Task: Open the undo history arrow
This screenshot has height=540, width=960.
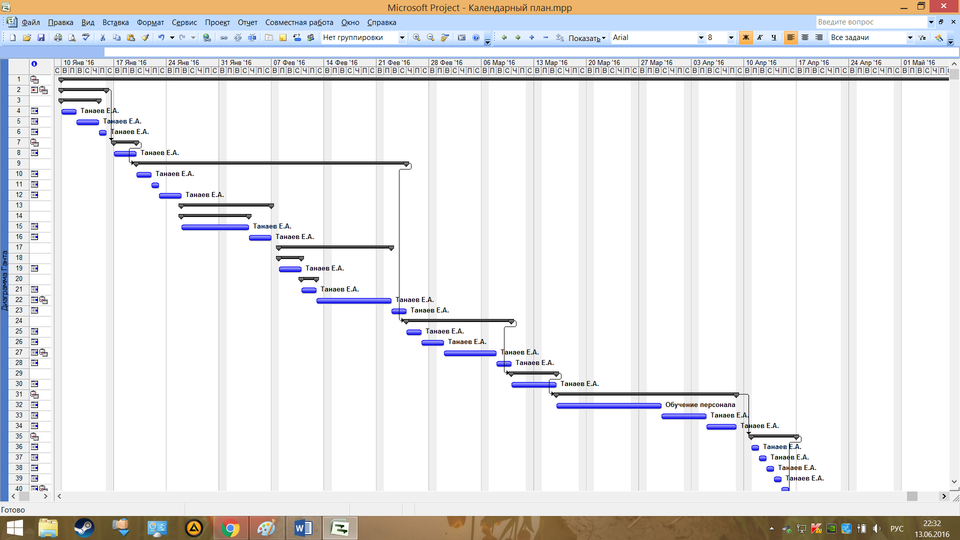Action: point(172,38)
